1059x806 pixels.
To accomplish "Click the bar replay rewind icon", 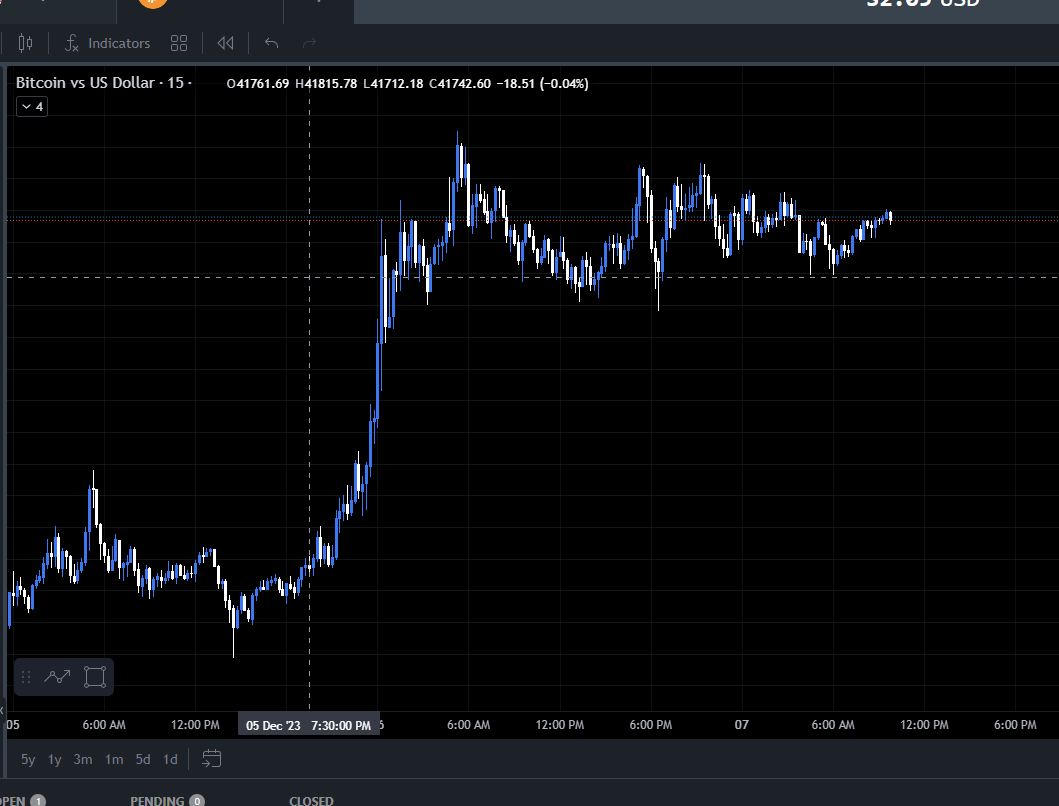I will click(225, 43).
